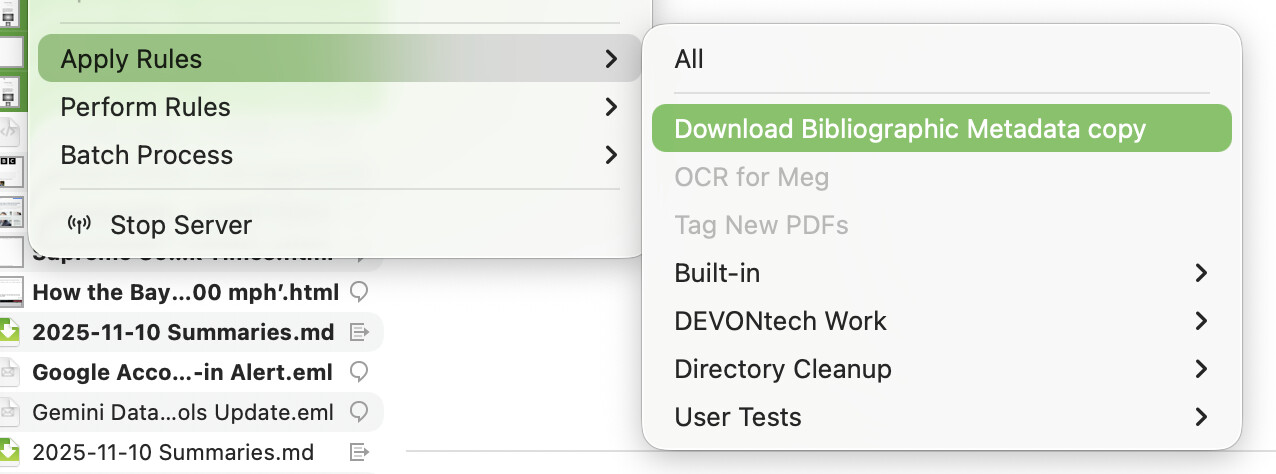Click the speech bubble icon for How the Bay html
The width and height of the screenshot is (1276, 474).
point(358,292)
